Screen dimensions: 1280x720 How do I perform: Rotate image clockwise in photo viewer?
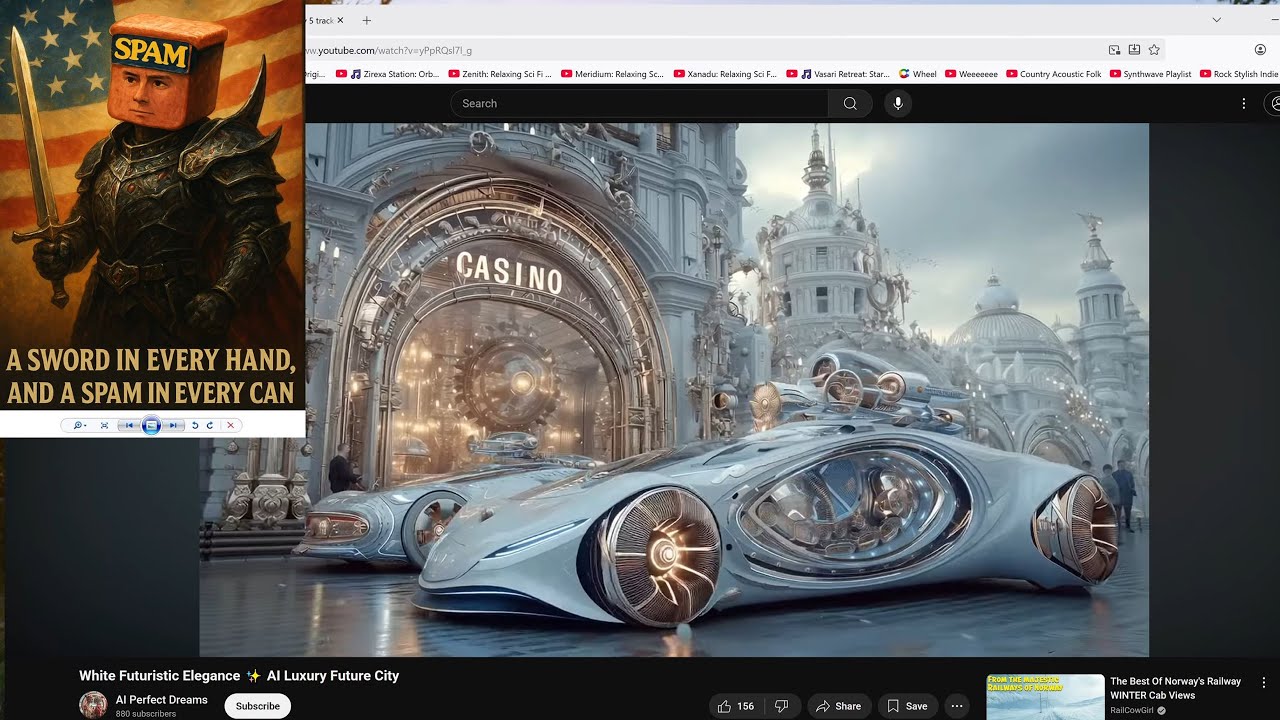210,425
